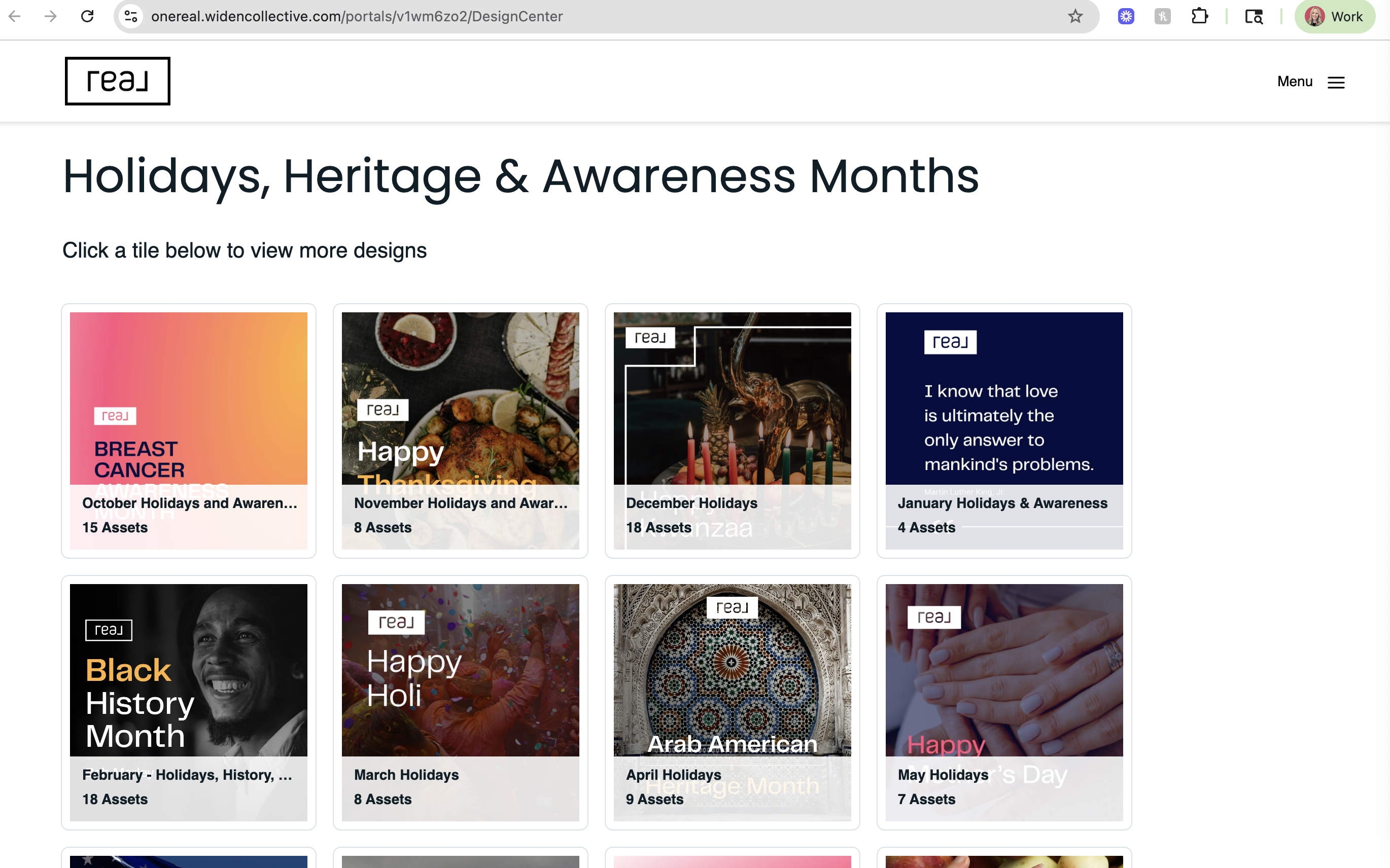Click the Real logo in the header
This screenshot has width=1390, height=868.
point(118,81)
